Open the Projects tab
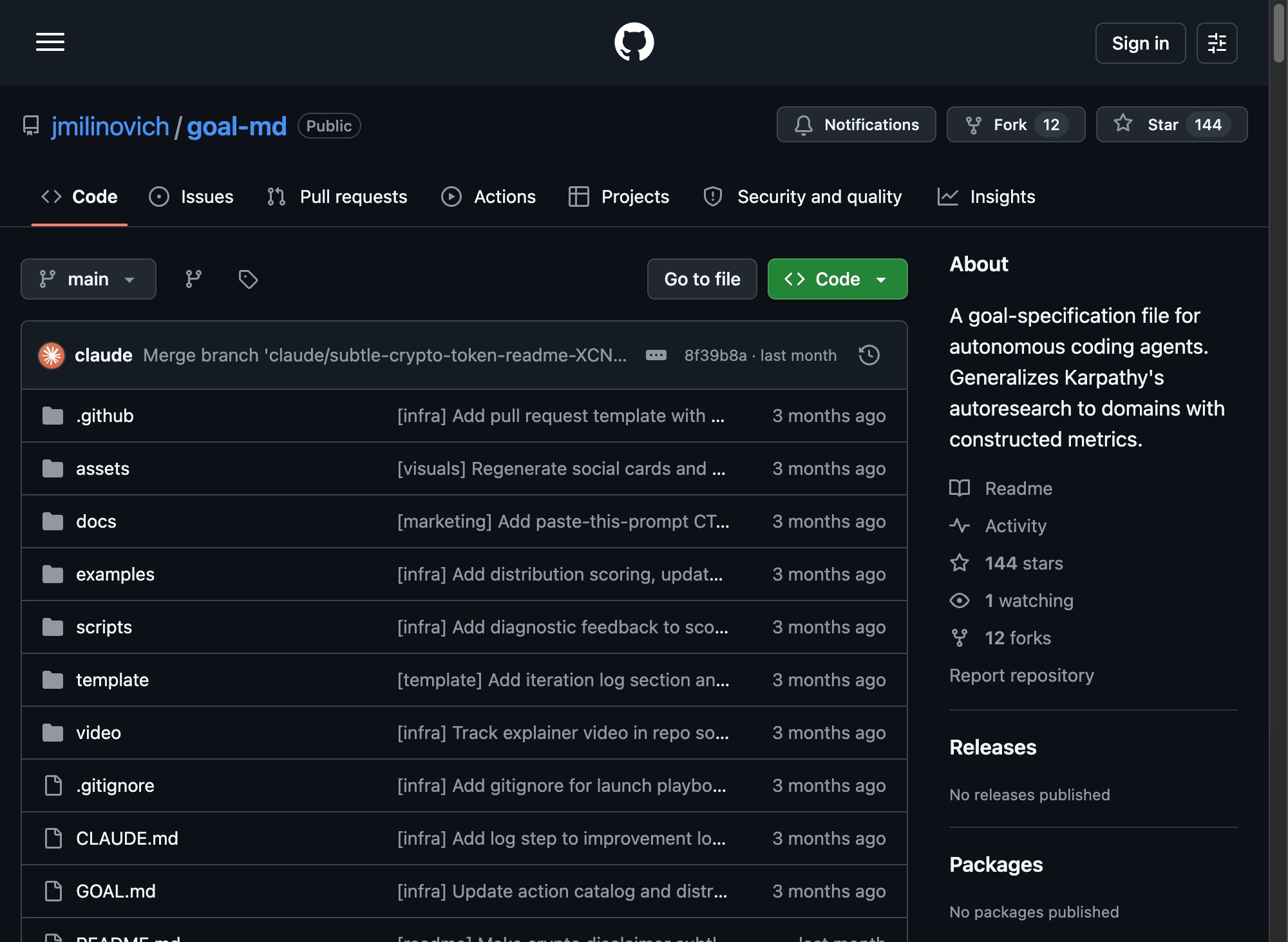This screenshot has height=942, width=1288. click(619, 197)
